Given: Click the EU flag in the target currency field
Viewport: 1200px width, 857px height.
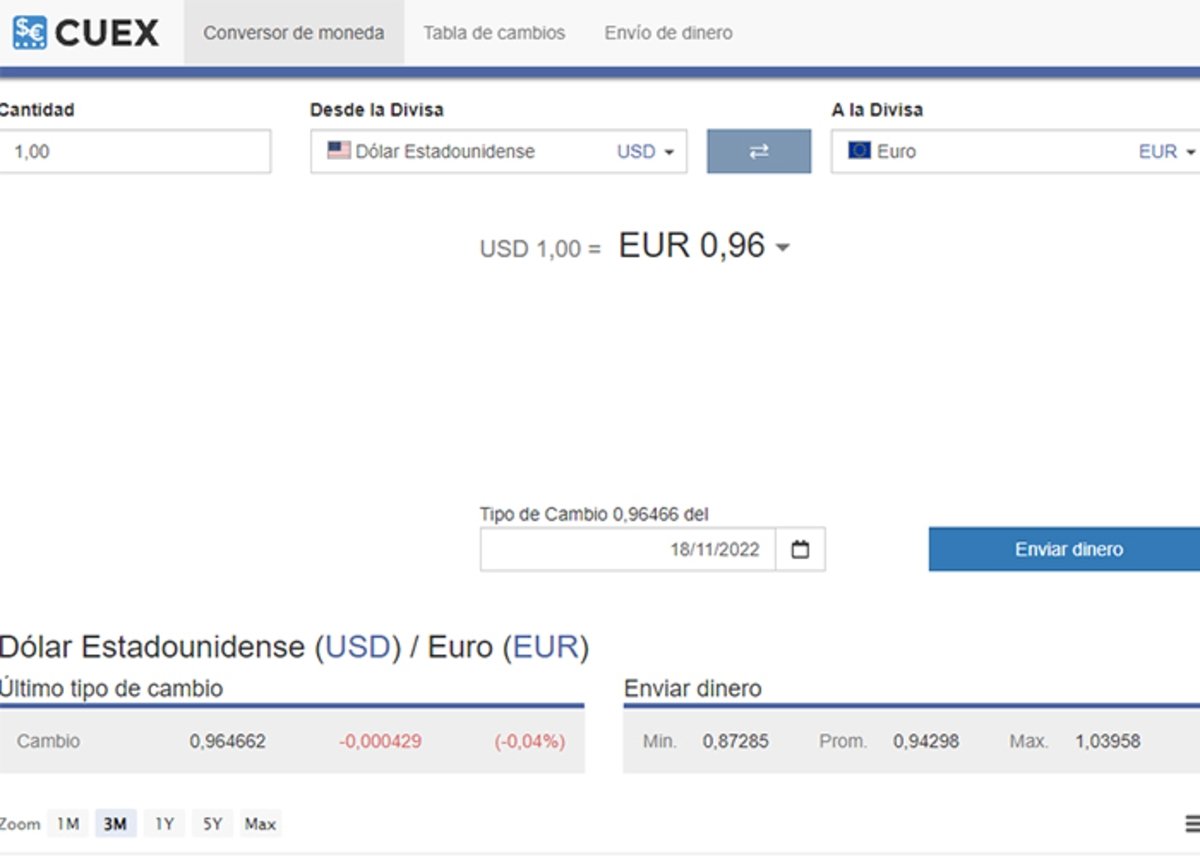Looking at the screenshot, I should (x=859, y=151).
